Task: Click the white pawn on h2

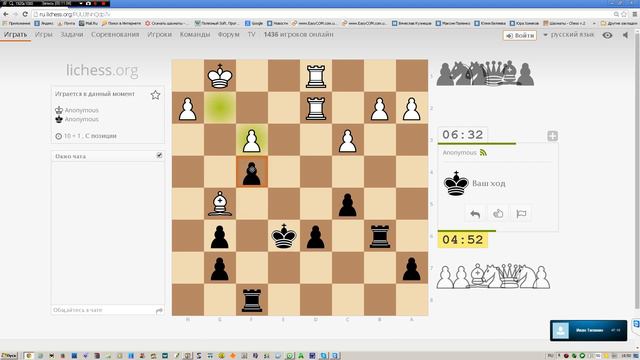Action: tap(188, 108)
